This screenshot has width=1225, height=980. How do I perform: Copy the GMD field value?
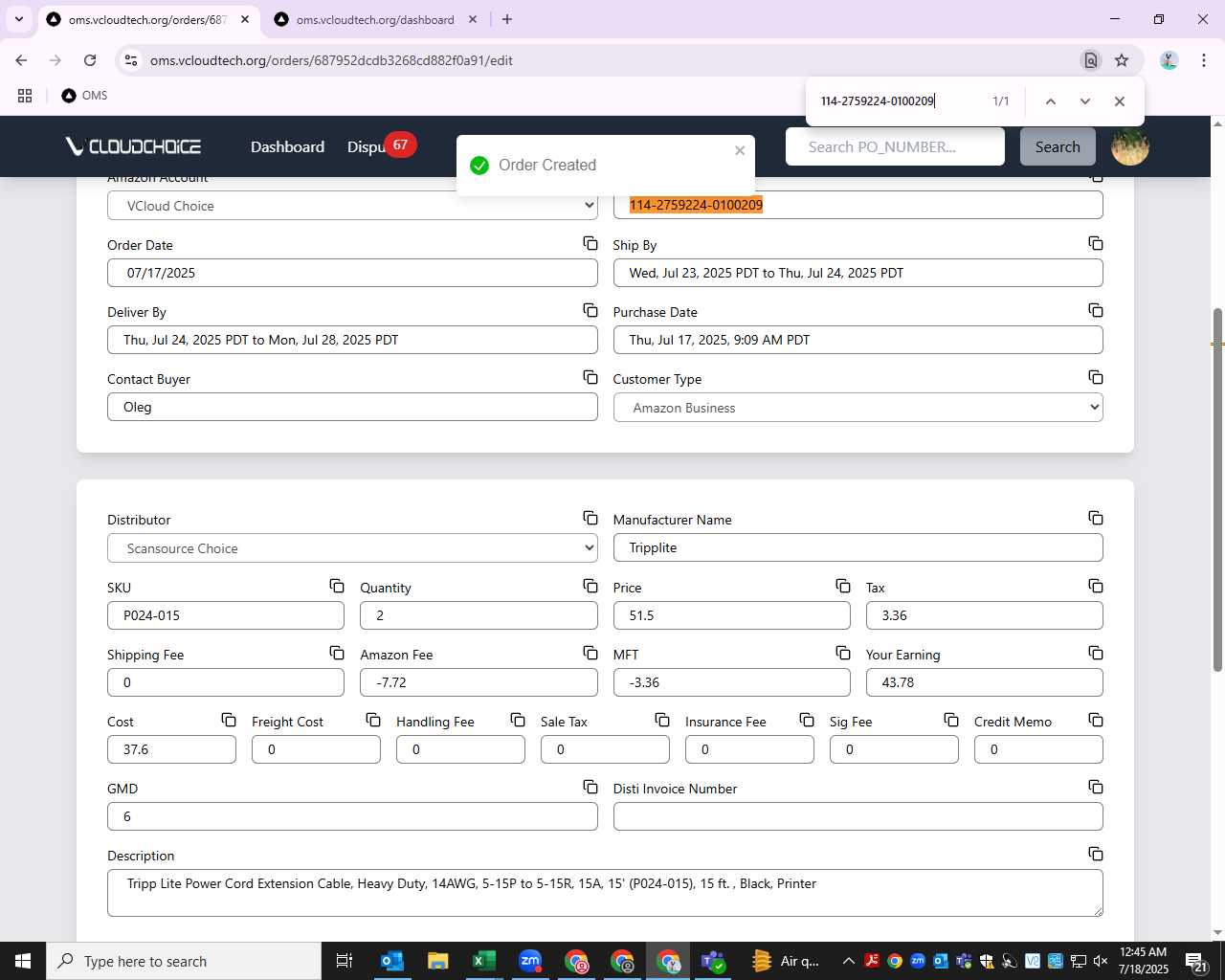coord(590,787)
